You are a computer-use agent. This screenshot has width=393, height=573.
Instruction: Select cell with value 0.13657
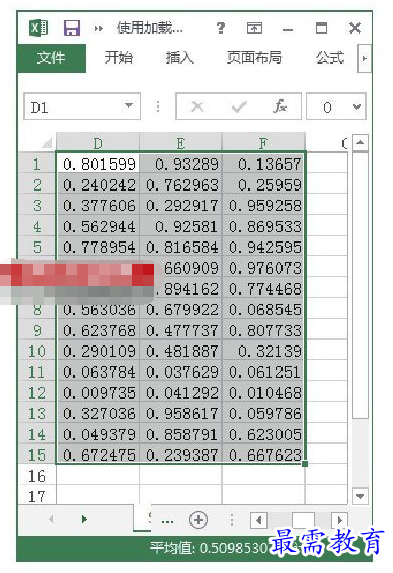point(263,164)
